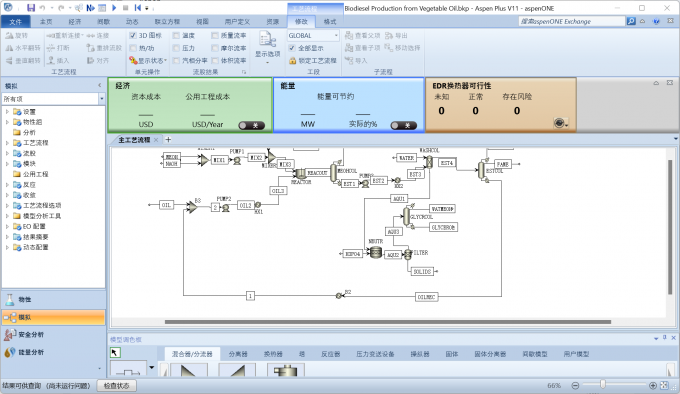Viewport: 680px width, 394px height.
Task: Open the 文件 menu tab
Action: click(16, 22)
